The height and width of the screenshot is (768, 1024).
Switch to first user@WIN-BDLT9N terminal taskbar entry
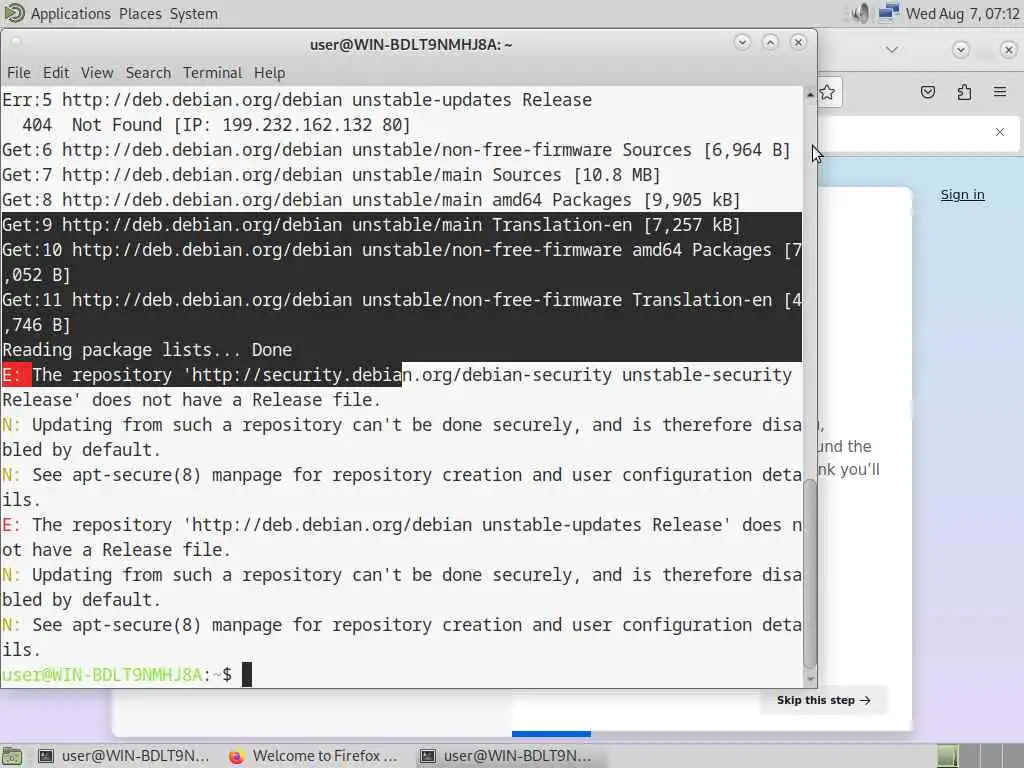[123, 756]
